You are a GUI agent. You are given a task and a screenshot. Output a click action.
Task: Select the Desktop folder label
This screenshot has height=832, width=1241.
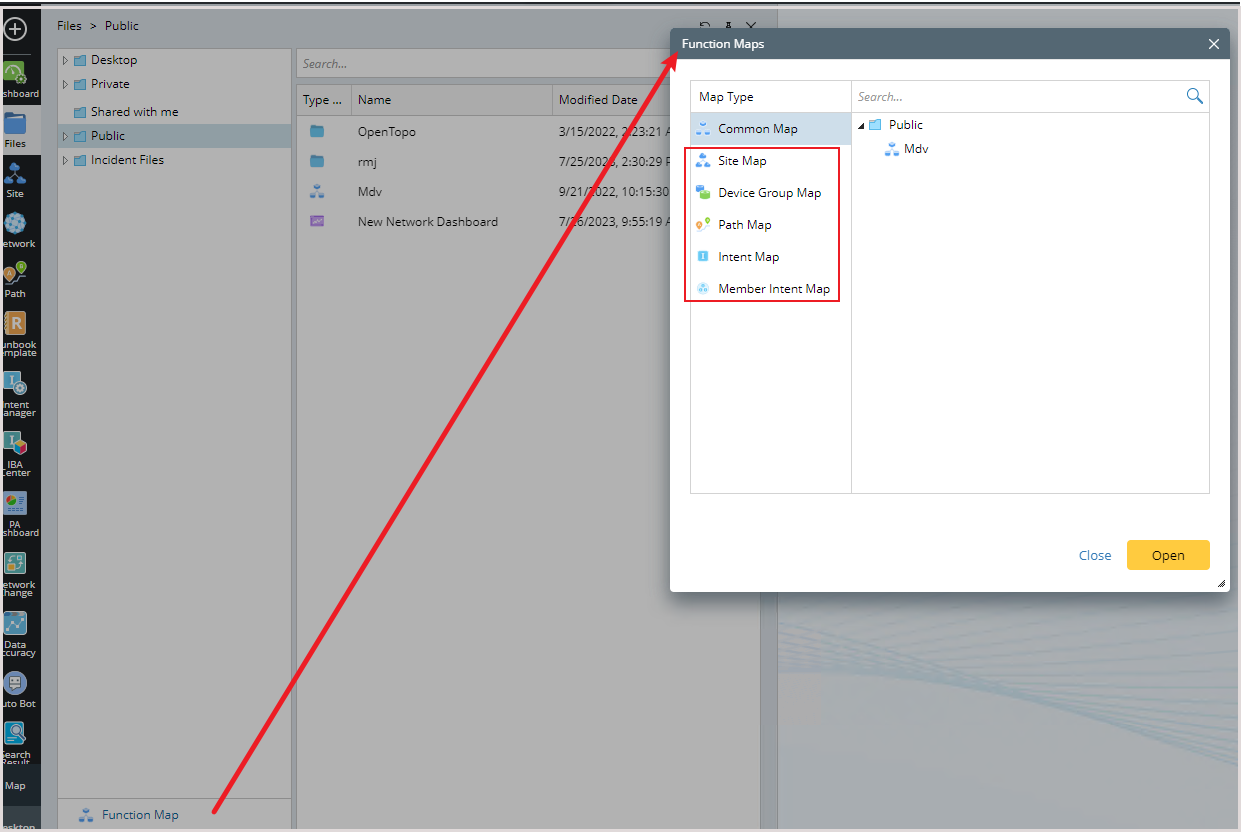114,60
